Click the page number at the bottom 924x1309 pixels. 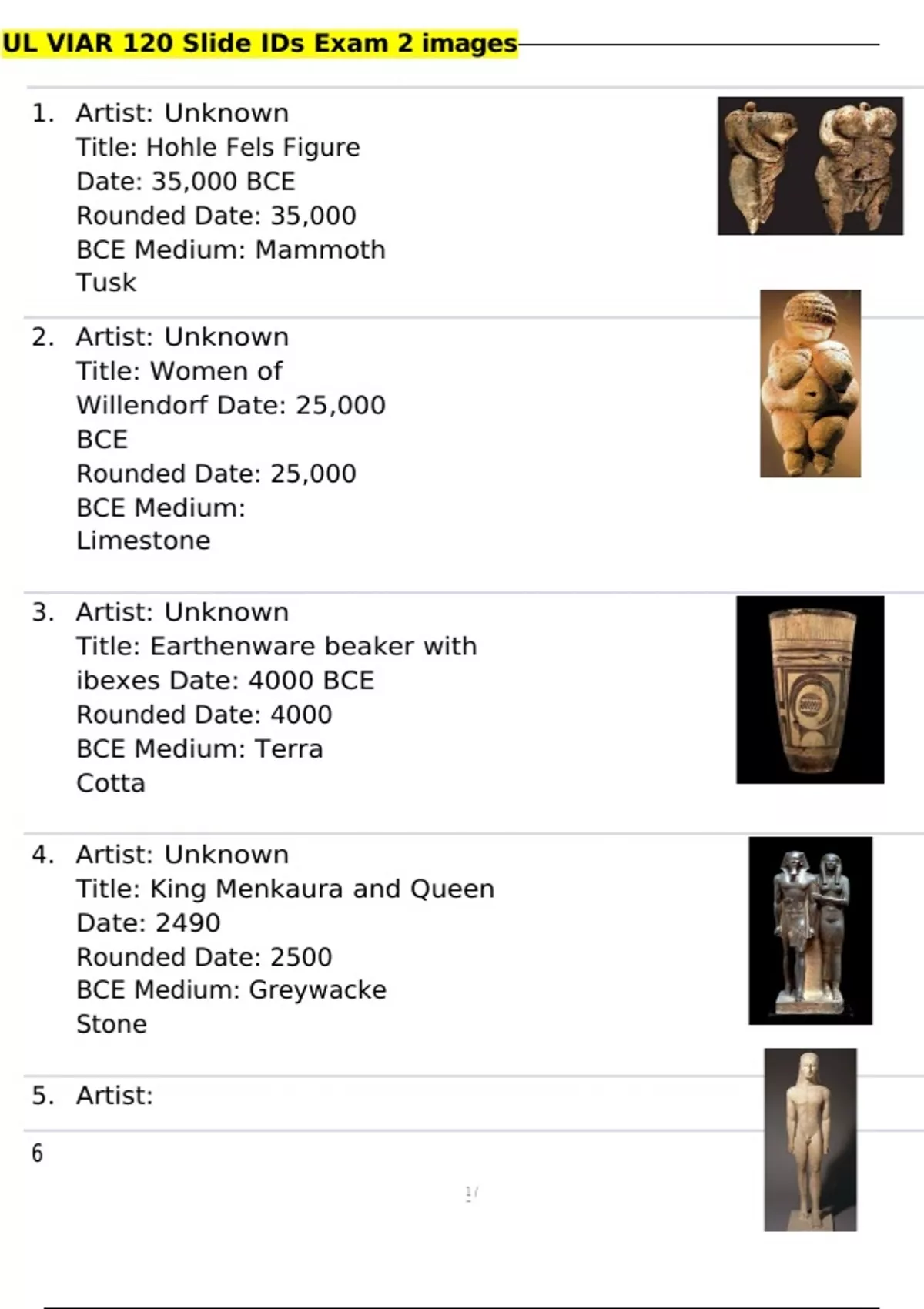click(x=471, y=1193)
